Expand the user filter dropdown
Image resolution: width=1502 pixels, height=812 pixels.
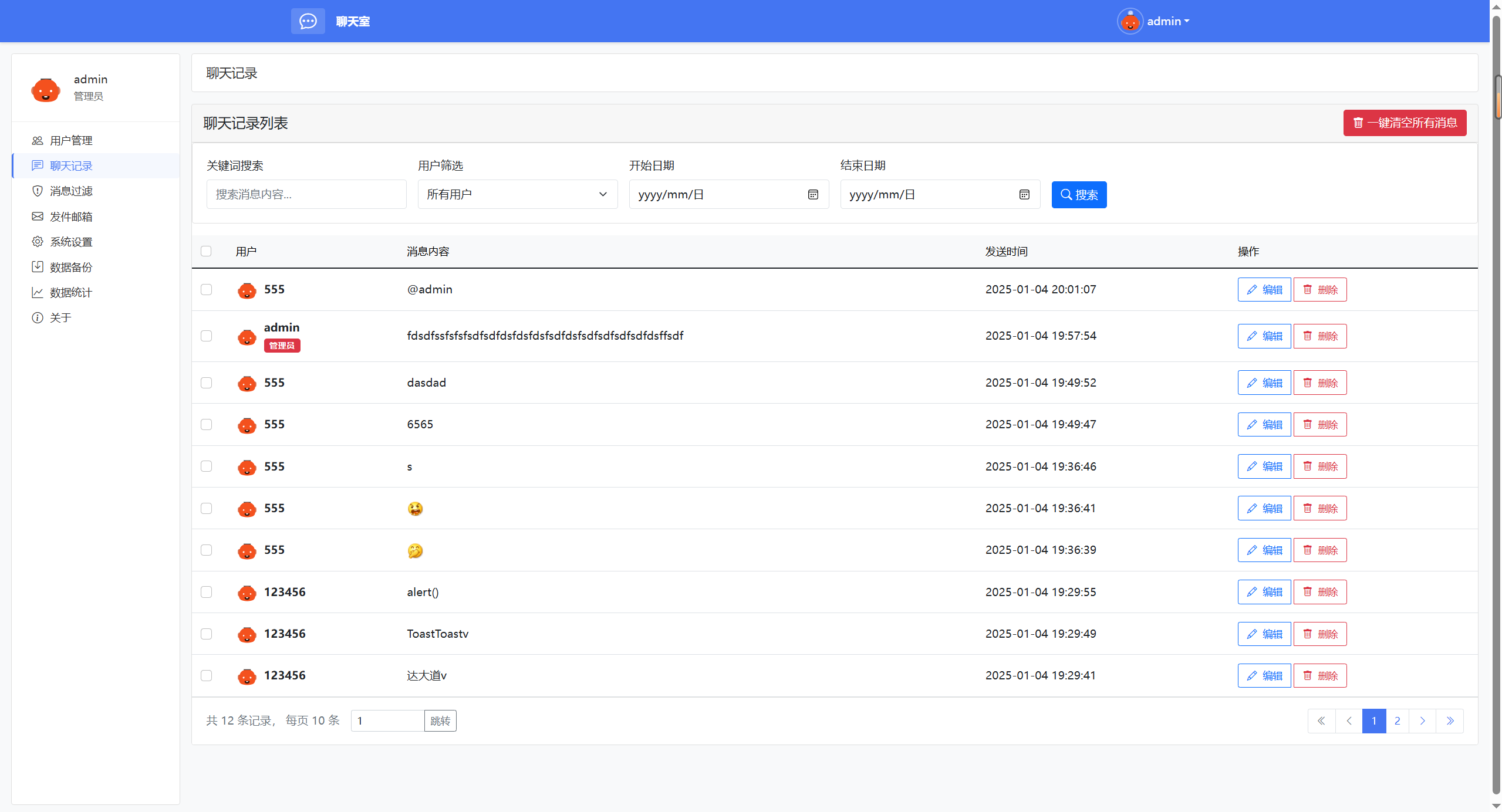tap(517, 195)
